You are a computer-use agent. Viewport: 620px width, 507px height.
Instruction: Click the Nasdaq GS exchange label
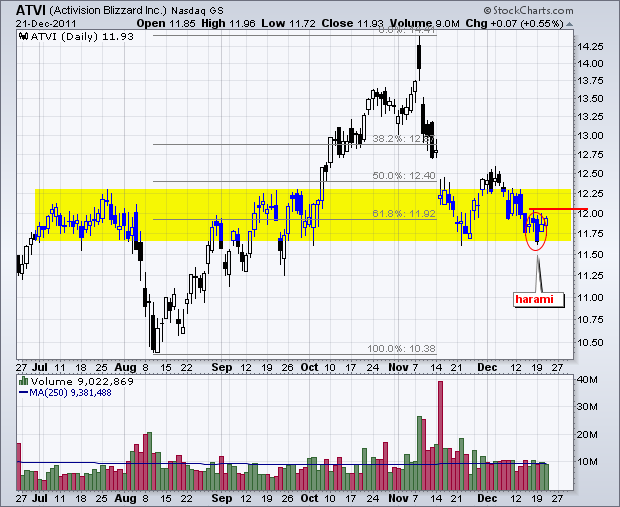coord(197,11)
